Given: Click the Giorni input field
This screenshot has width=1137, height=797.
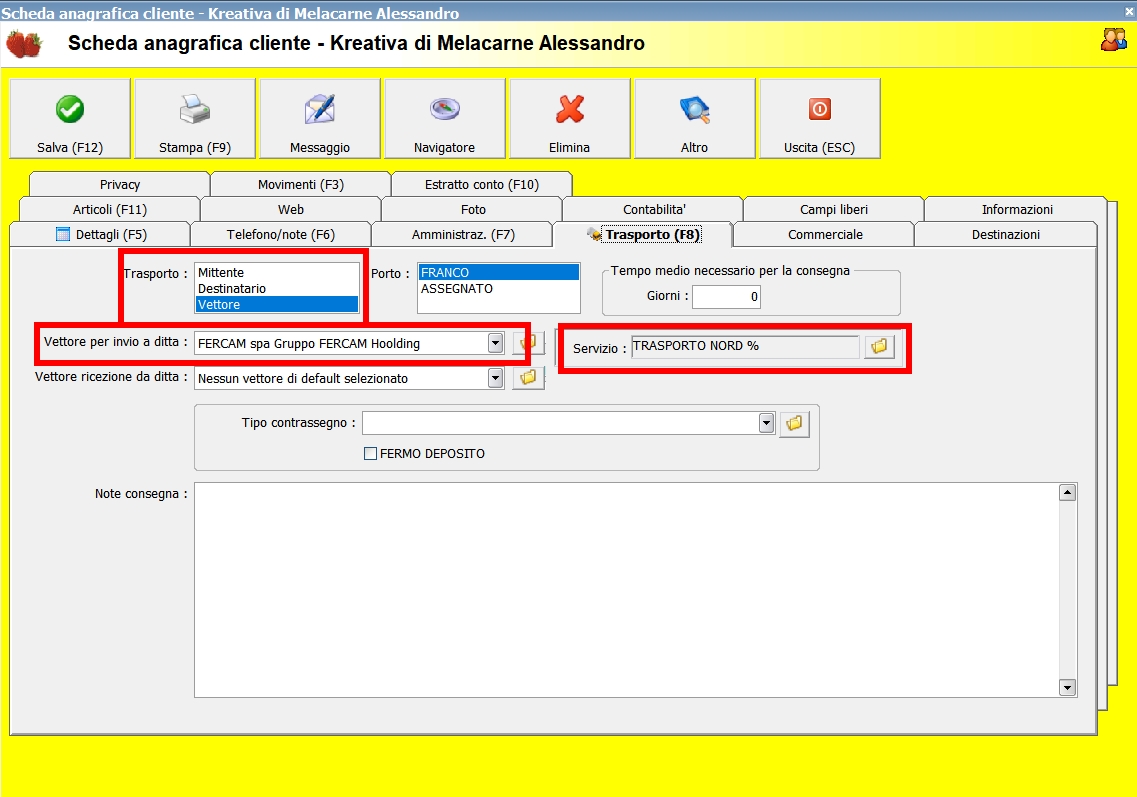Looking at the screenshot, I should (726, 297).
